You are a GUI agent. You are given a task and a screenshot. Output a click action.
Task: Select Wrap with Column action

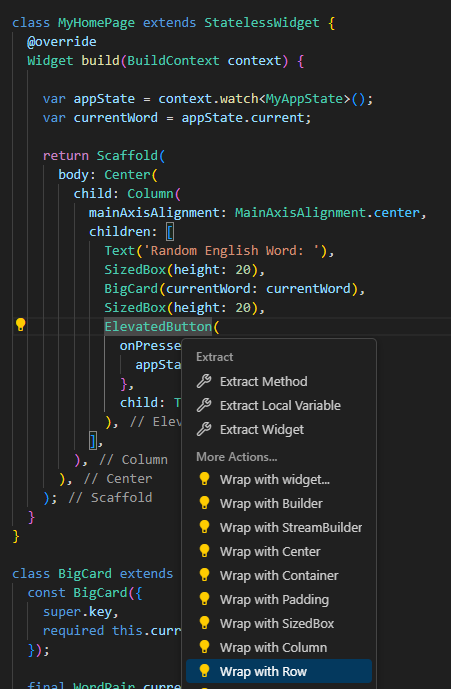[279, 647]
